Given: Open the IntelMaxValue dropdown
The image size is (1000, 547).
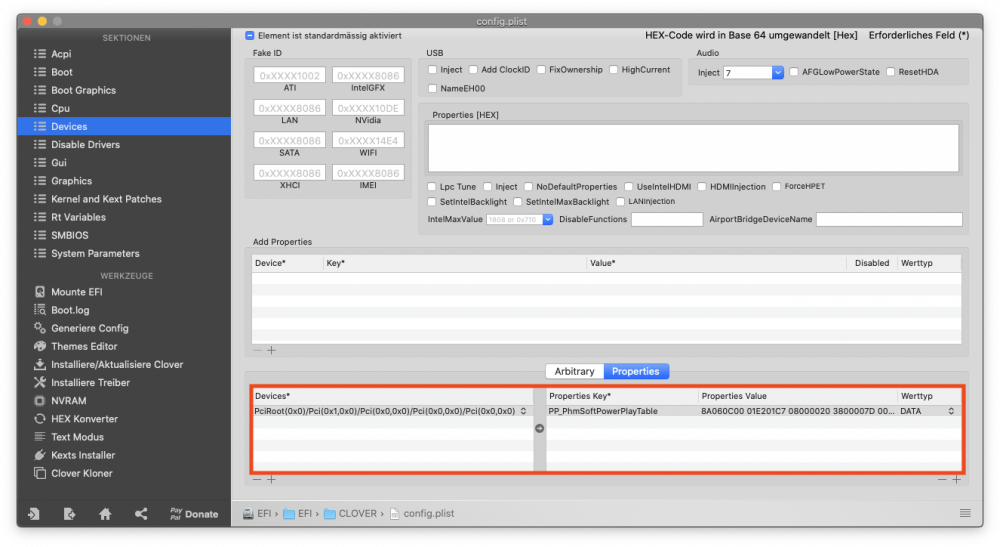Looking at the screenshot, I should coord(548,219).
